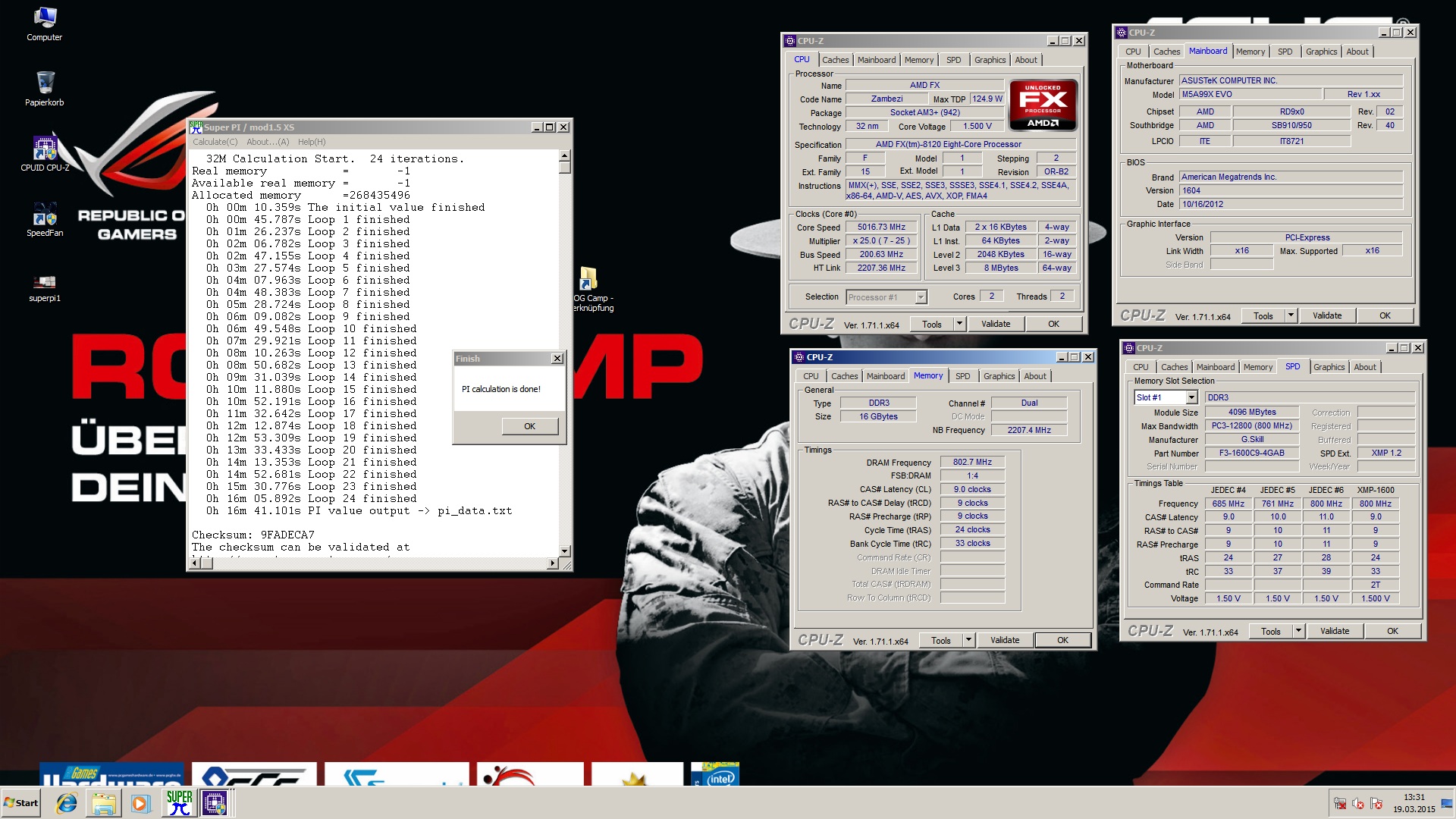Switch to Super PI via taskbar icon

pos(180,803)
